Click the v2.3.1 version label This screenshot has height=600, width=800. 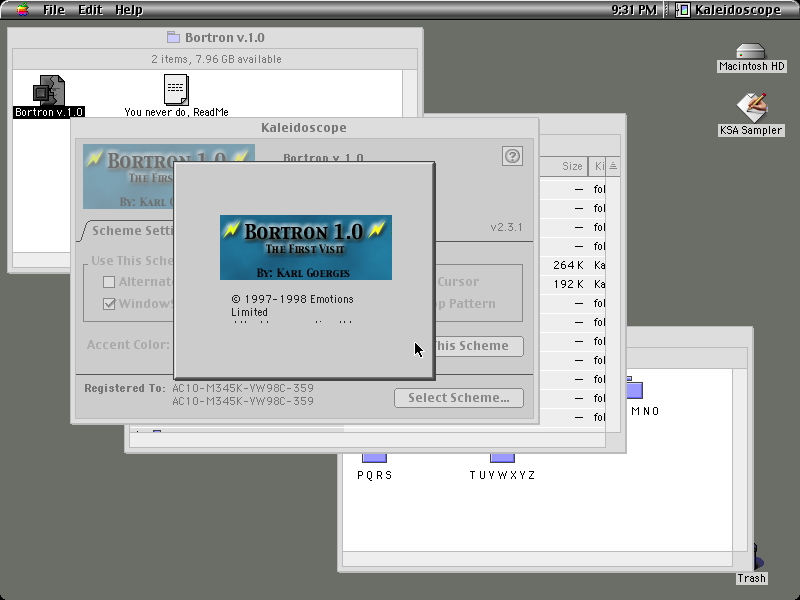click(x=506, y=227)
